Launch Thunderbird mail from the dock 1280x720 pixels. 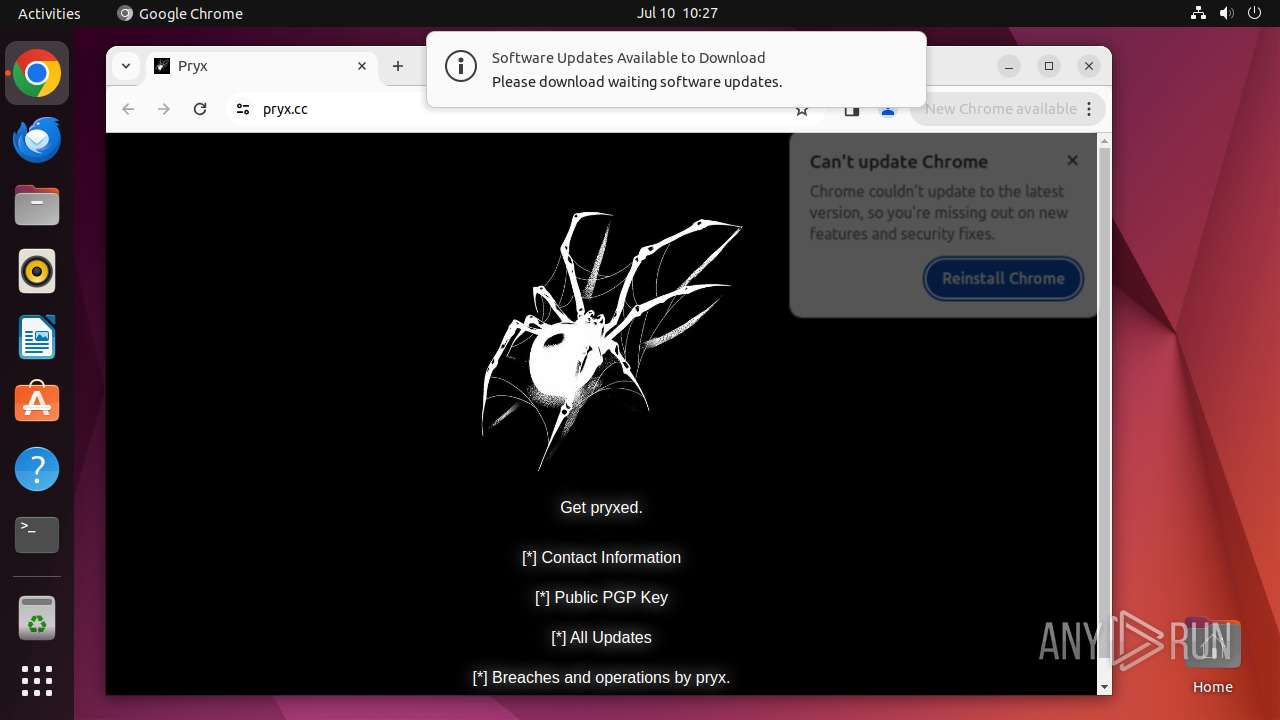37,140
